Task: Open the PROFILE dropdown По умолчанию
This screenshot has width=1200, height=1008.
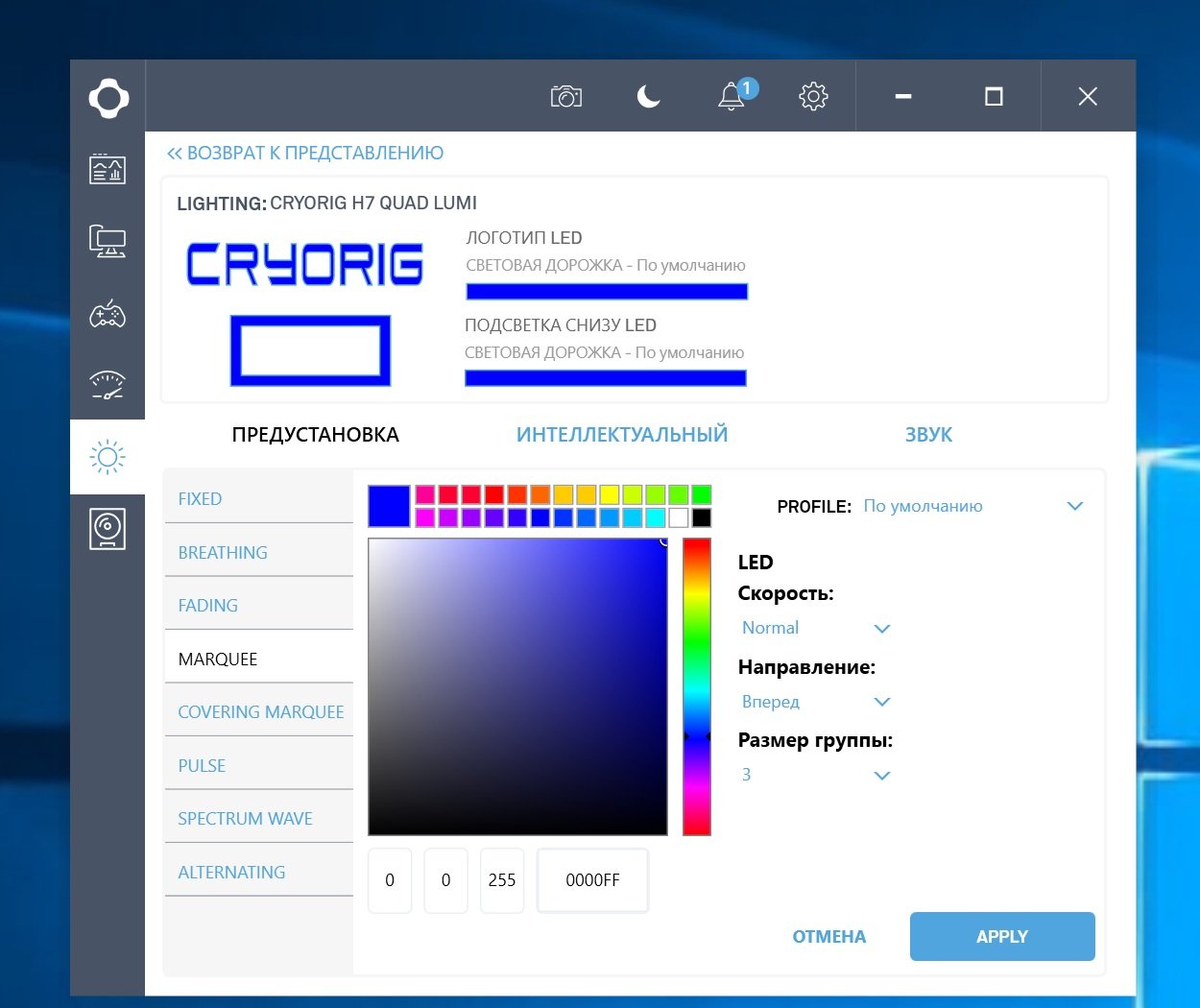Action: point(972,506)
